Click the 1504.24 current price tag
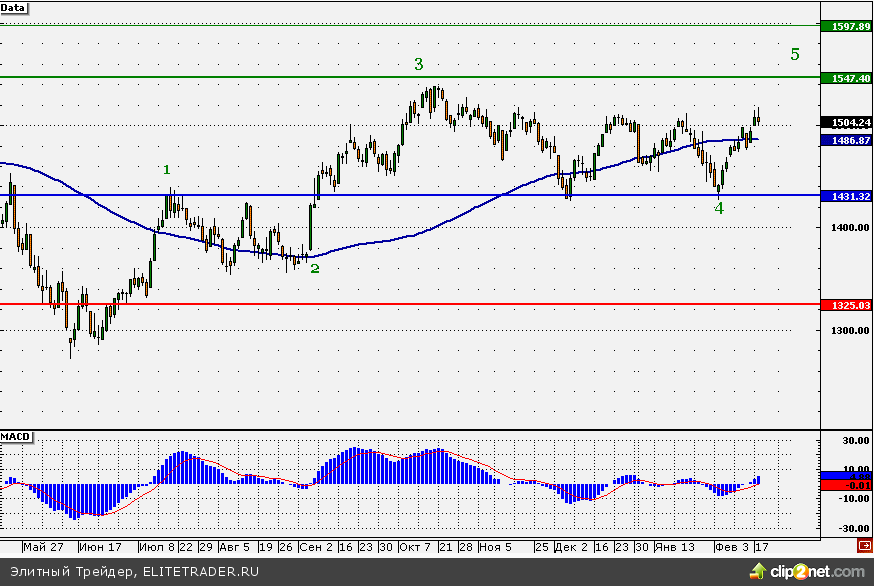 pos(845,122)
